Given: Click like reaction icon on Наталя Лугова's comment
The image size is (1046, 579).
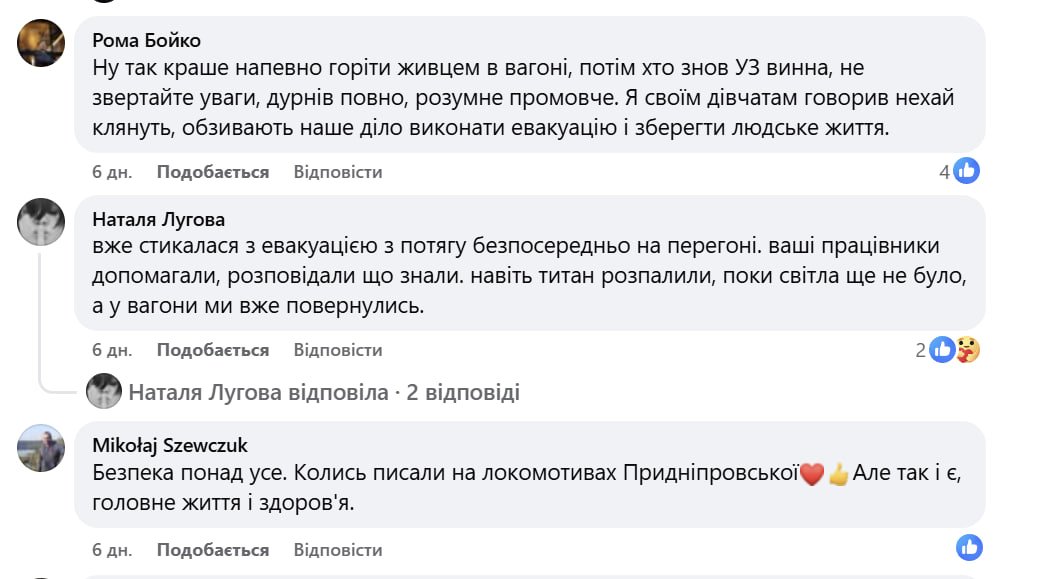Looking at the screenshot, I should click(942, 349).
